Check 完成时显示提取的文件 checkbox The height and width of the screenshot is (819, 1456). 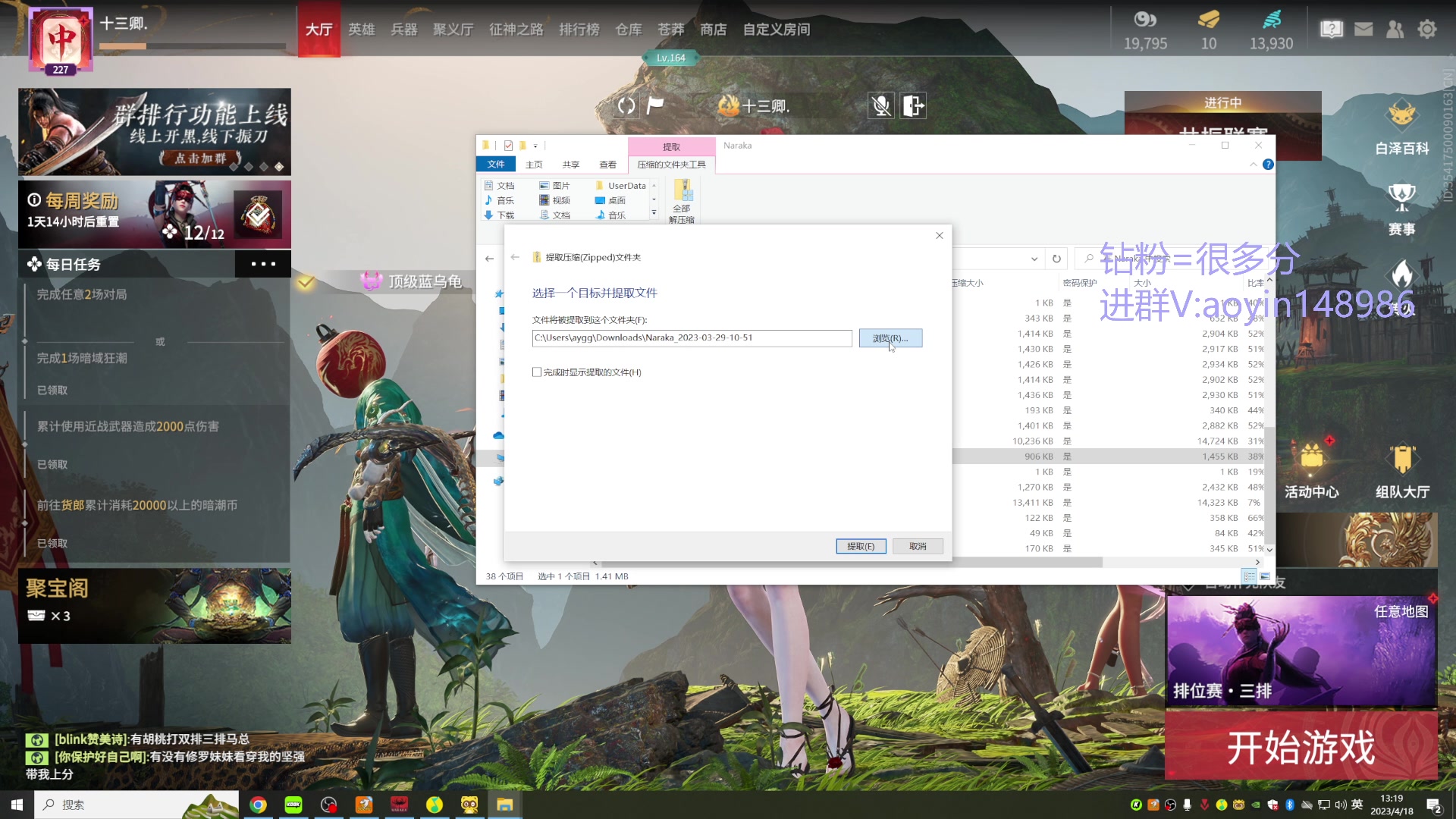click(537, 372)
